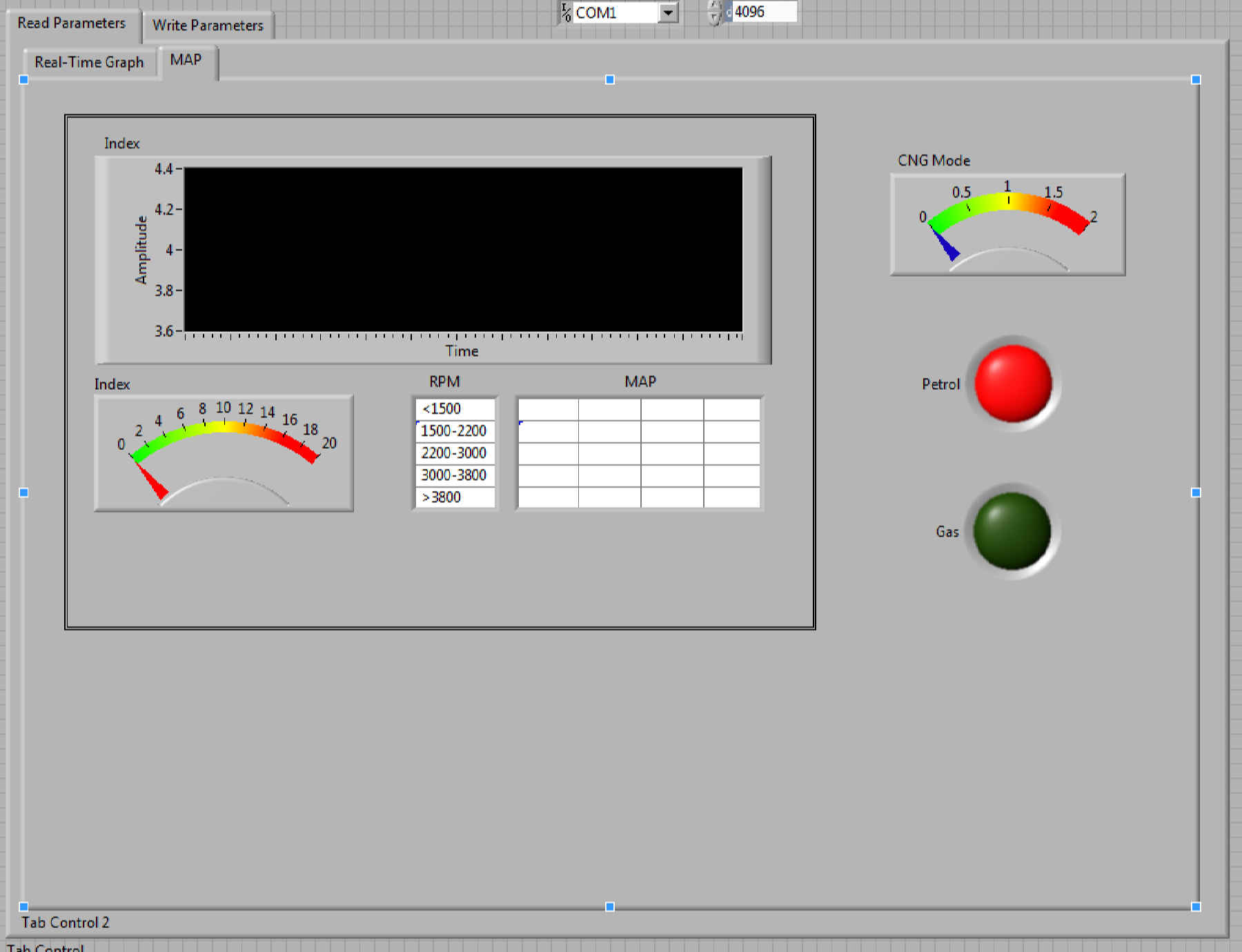Click the stepper arrows beside 4096
This screenshot has height=952, width=1242.
715,12
